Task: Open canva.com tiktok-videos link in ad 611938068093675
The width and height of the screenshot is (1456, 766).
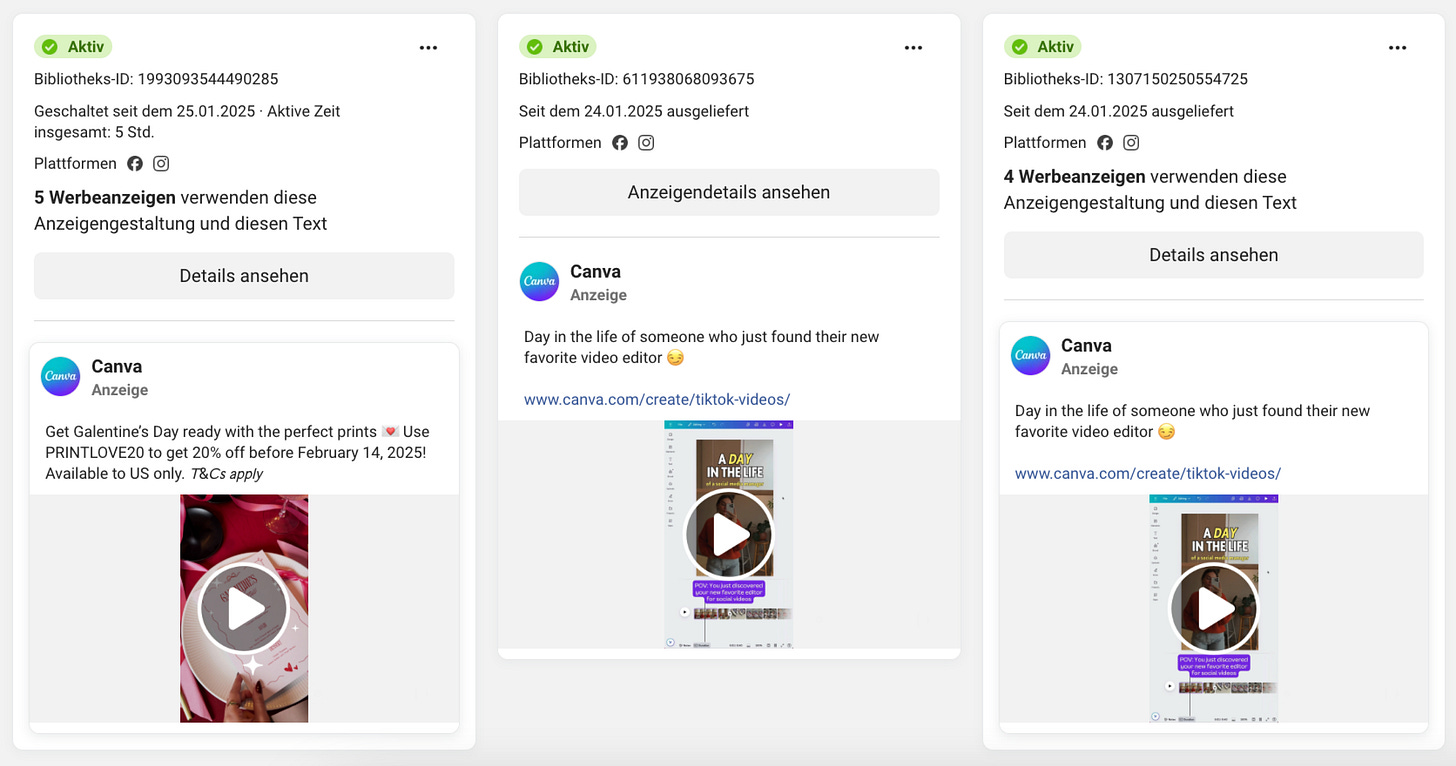Action: click(657, 400)
